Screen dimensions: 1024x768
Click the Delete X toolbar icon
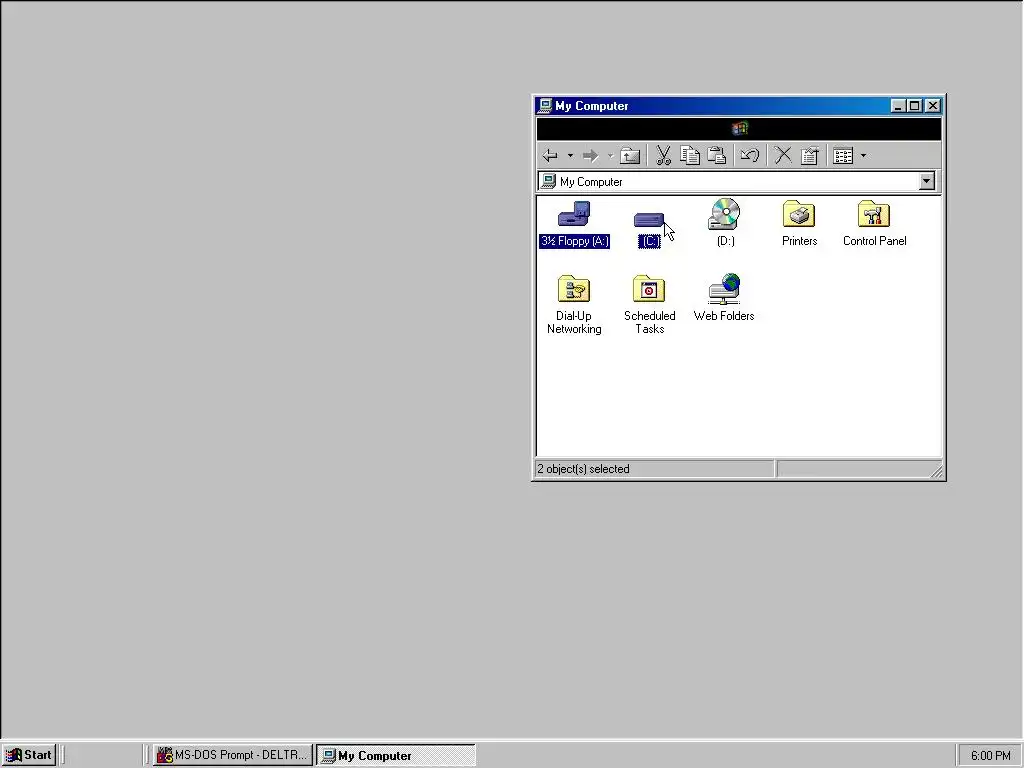783,155
